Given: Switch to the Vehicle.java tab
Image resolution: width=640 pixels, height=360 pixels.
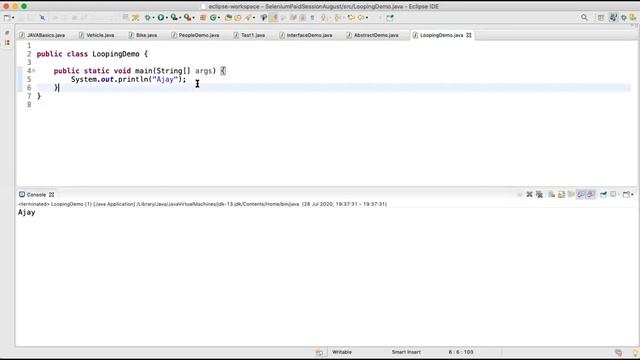Looking at the screenshot, I should click(x=96, y=35).
